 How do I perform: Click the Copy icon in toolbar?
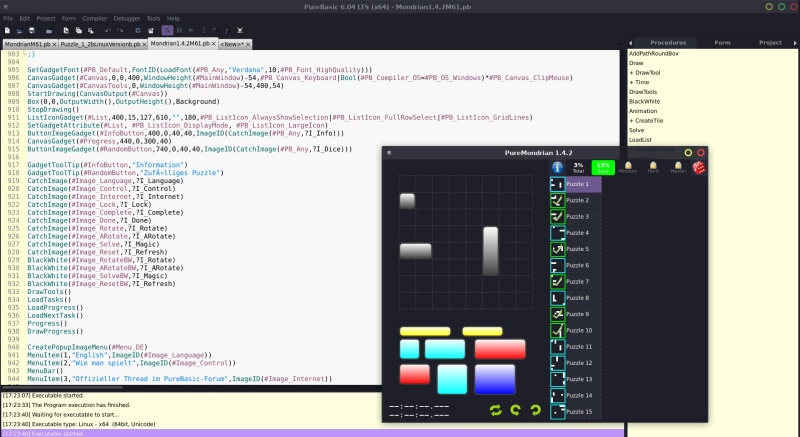pyautogui.click(x=79, y=31)
